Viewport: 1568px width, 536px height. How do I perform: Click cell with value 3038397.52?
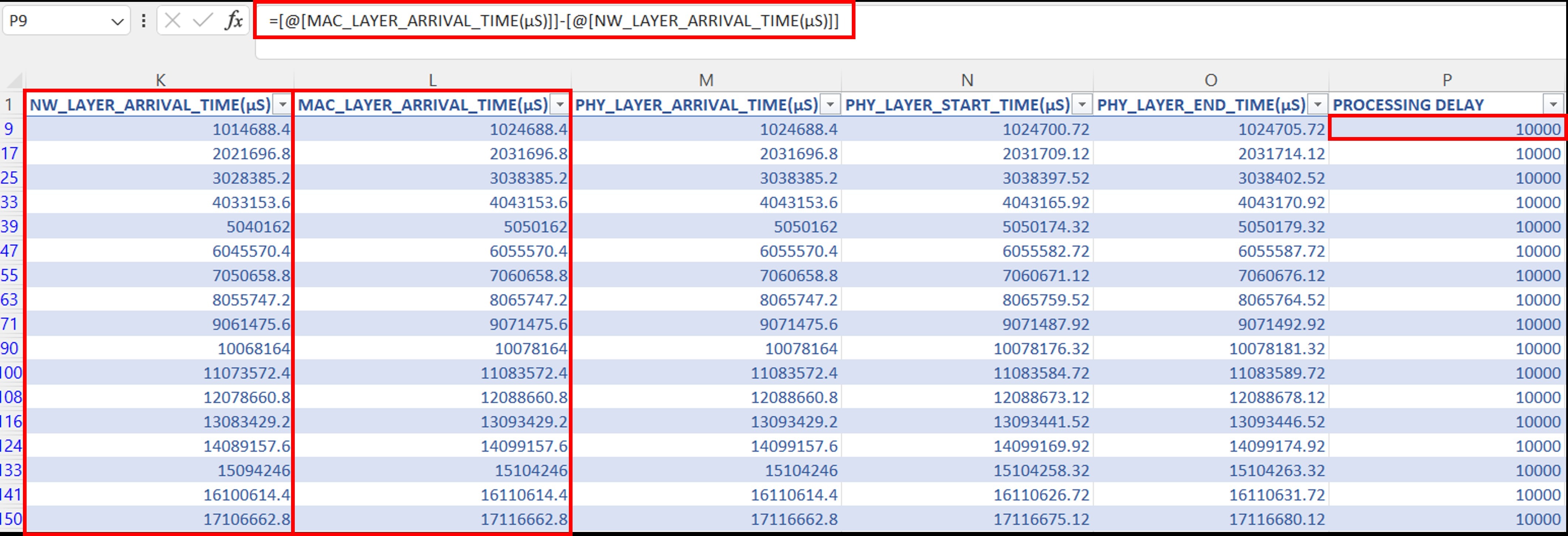click(967, 178)
